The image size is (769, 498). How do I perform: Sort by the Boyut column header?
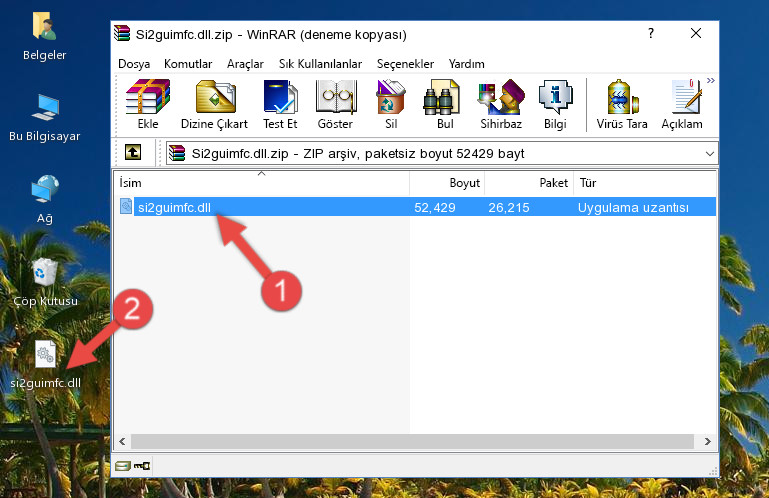(x=447, y=183)
